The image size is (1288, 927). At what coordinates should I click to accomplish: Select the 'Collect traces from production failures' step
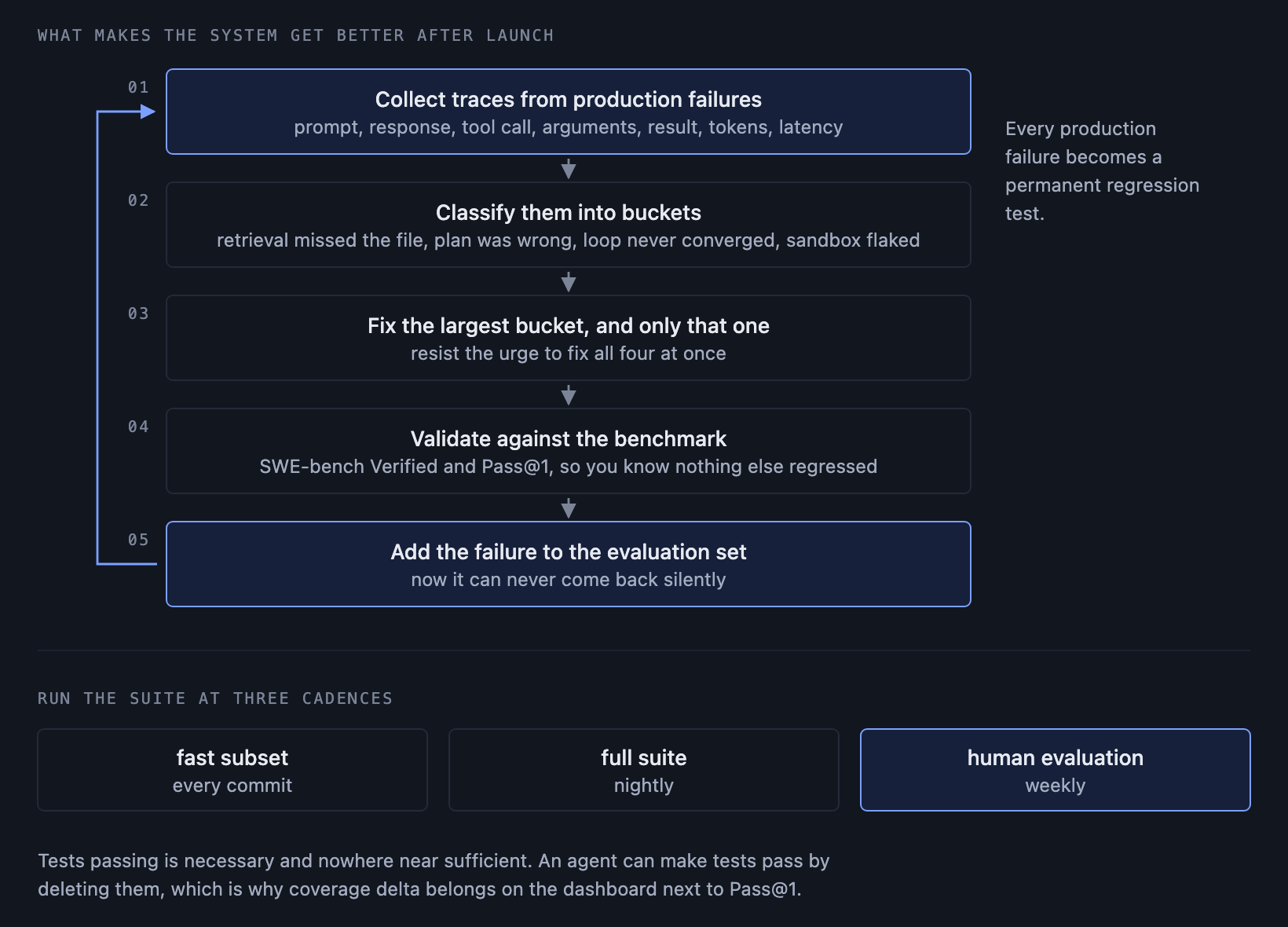pyautogui.click(x=569, y=112)
